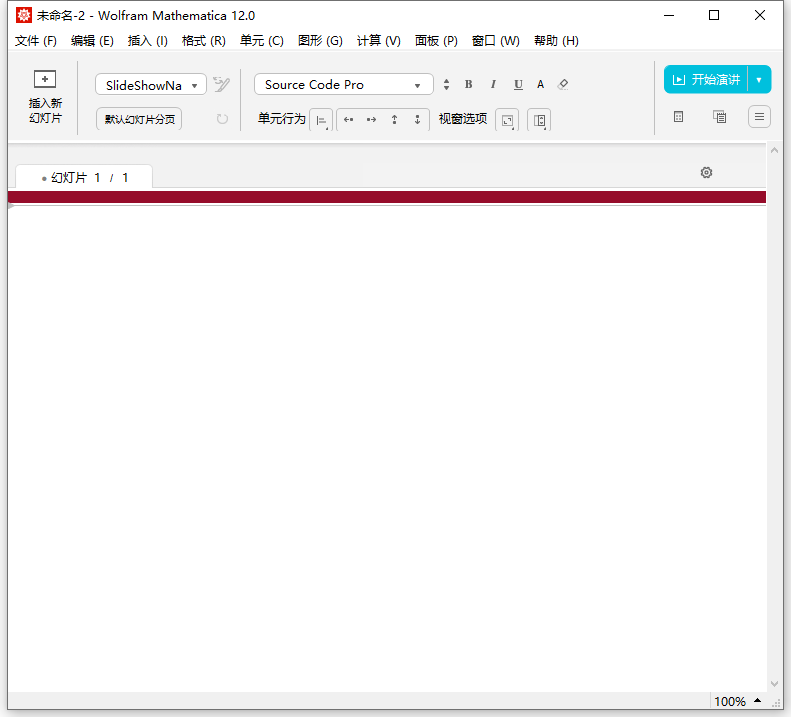Close the Mathematica window
The width and height of the screenshot is (791, 717).
(760, 15)
